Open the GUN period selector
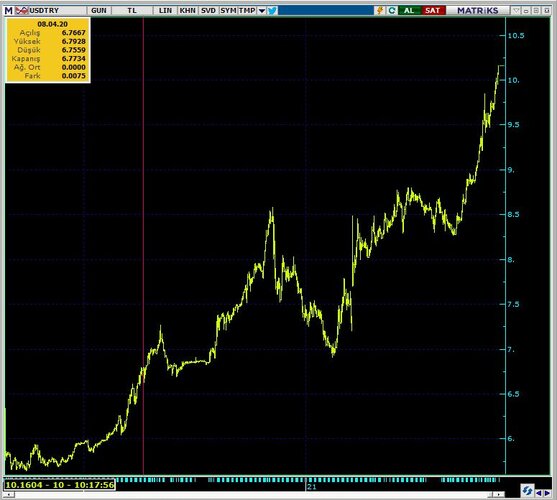The height and width of the screenshot is (500, 557). (99, 11)
